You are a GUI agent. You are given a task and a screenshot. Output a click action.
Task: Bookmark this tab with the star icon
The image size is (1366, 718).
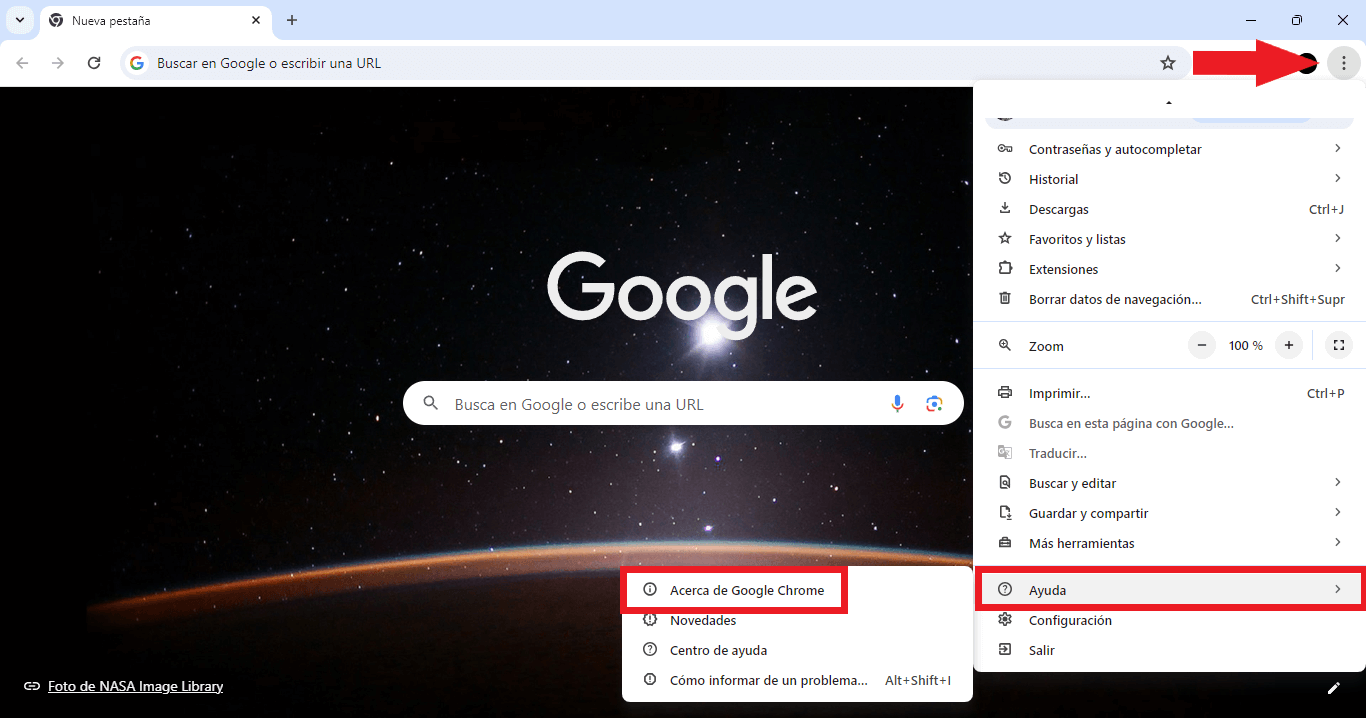pos(1168,63)
